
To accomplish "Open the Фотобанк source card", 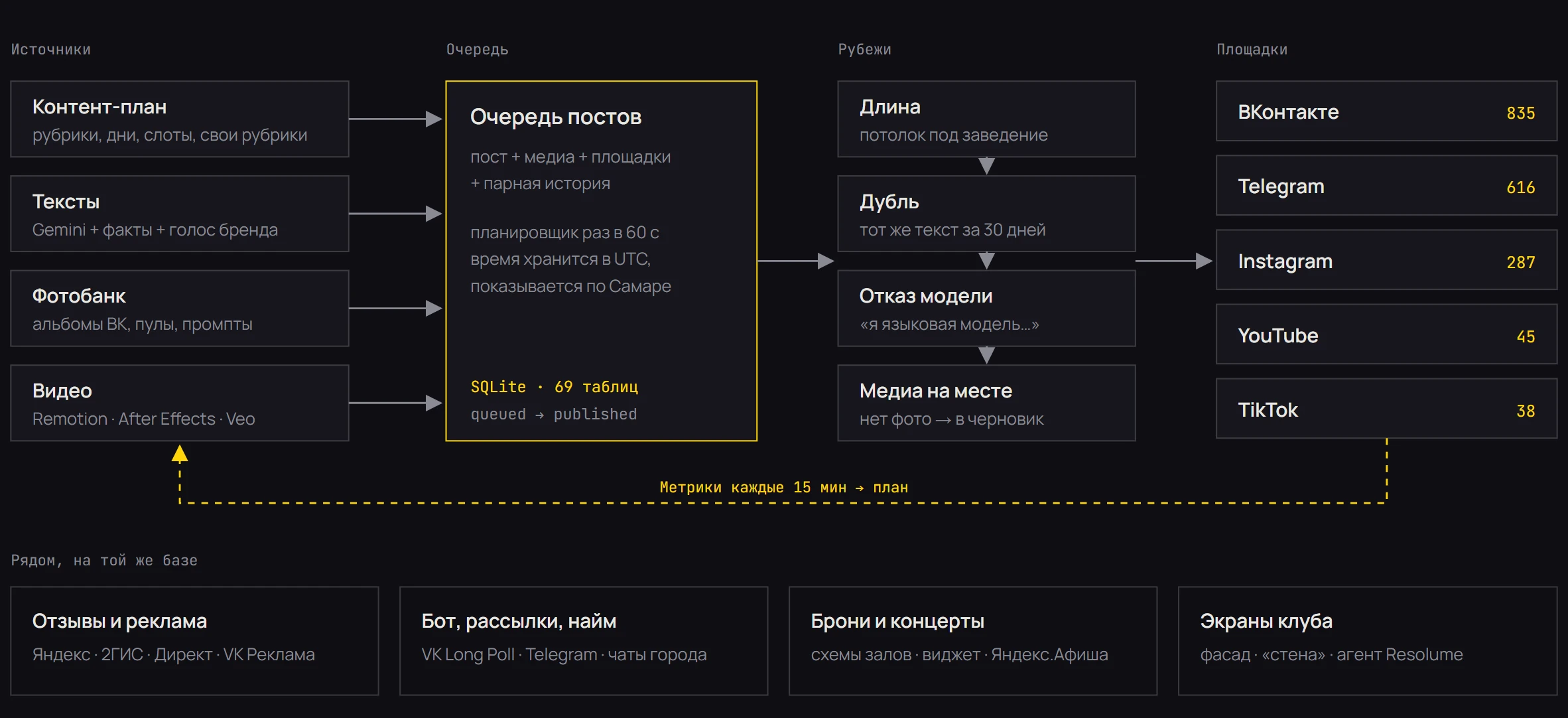I will pos(180,309).
